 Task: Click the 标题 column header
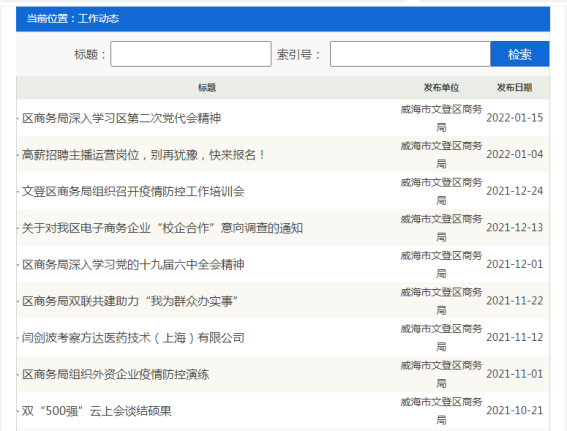point(207,88)
